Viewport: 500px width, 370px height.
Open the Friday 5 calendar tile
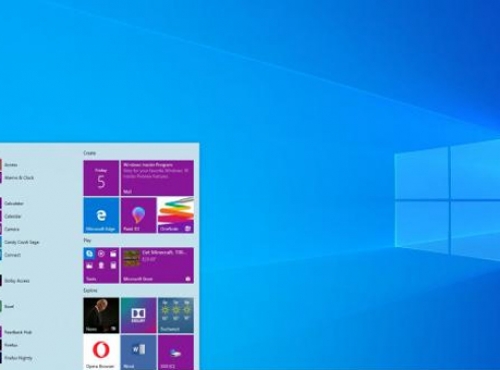tap(101, 178)
